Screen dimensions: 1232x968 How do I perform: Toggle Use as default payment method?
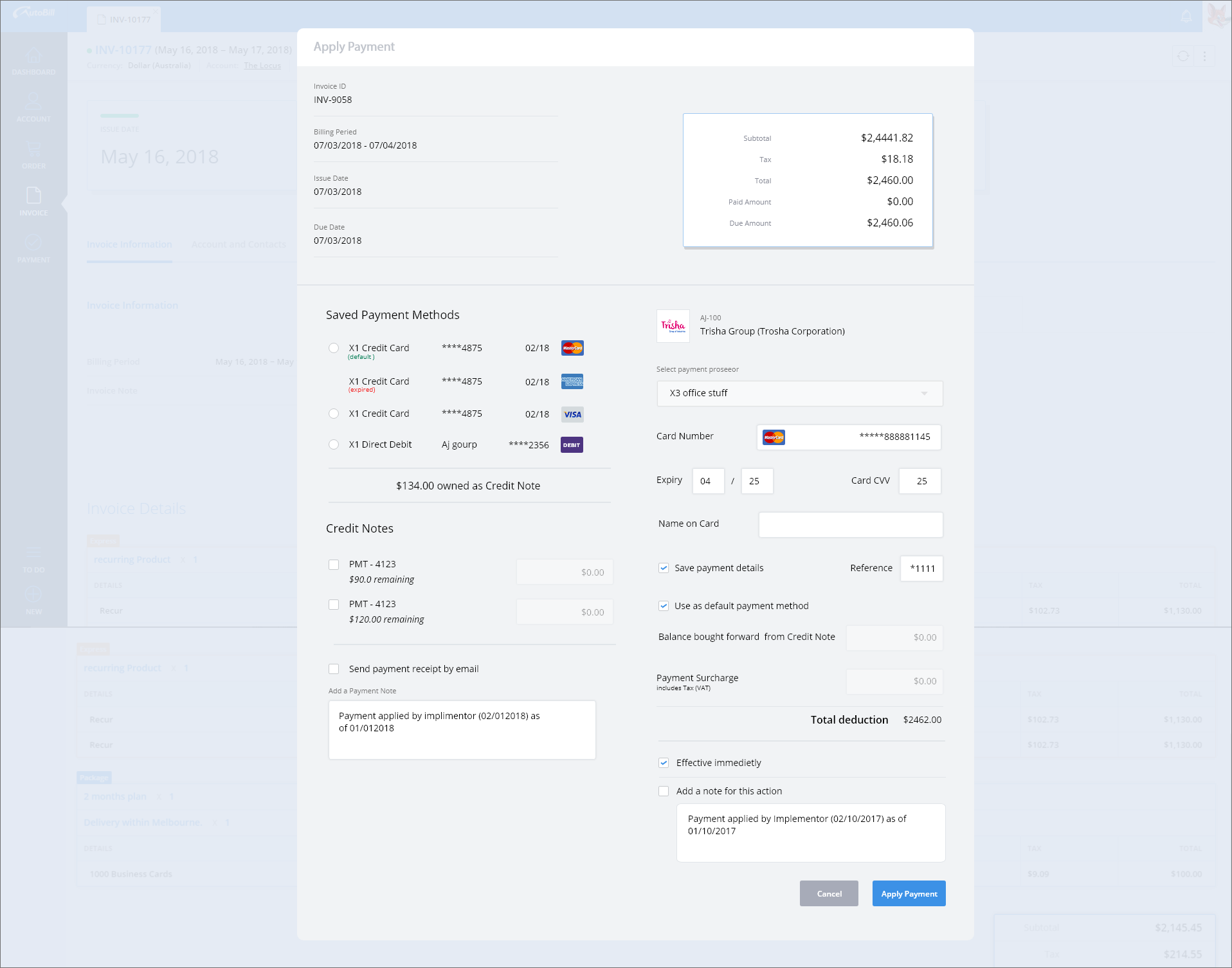(x=664, y=606)
